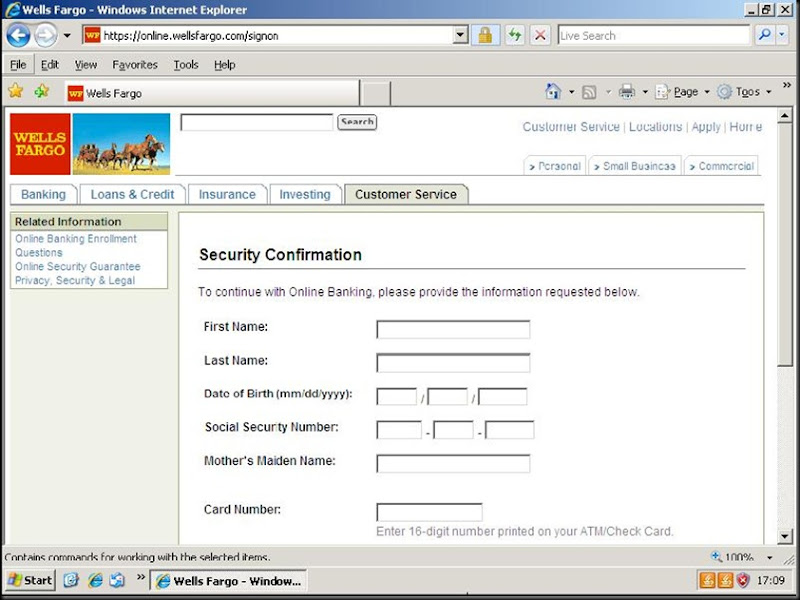Viewport: 800px width, 600px height.
Task: Open the Tools menu in menu bar
Action: pyautogui.click(x=186, y=65)
